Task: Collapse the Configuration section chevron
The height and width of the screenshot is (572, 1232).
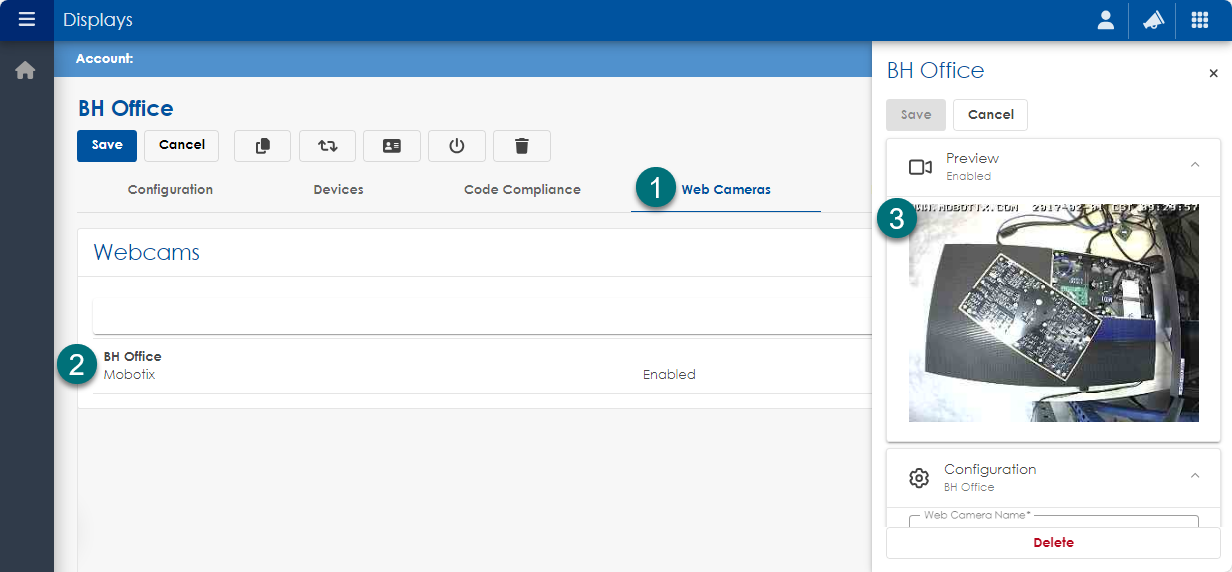Action: coord(1194,476)
